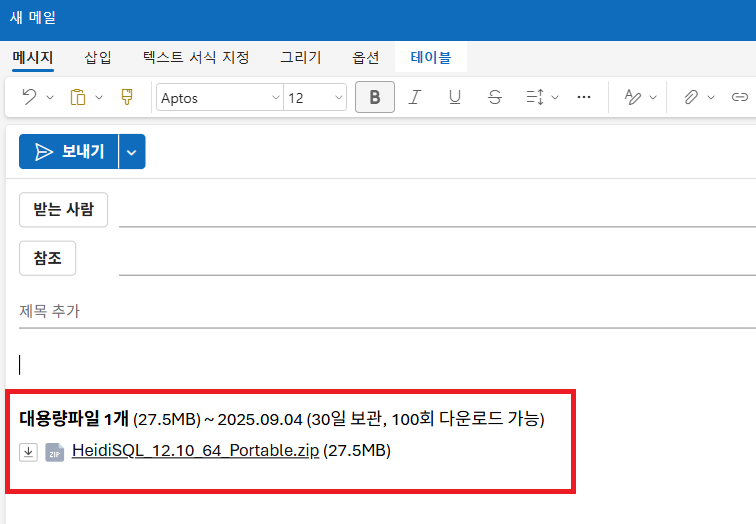The height and width of the screenshot is (524, 756).
Task: Click the 대용량파일 1개 text
Action: coord(74,418)
